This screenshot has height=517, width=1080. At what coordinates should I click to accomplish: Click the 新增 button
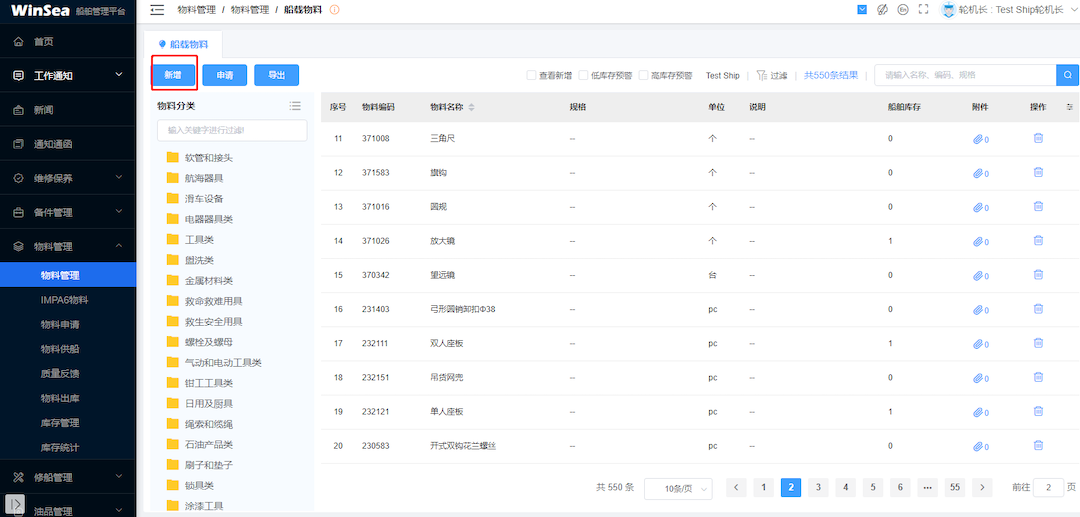point(173,75)
